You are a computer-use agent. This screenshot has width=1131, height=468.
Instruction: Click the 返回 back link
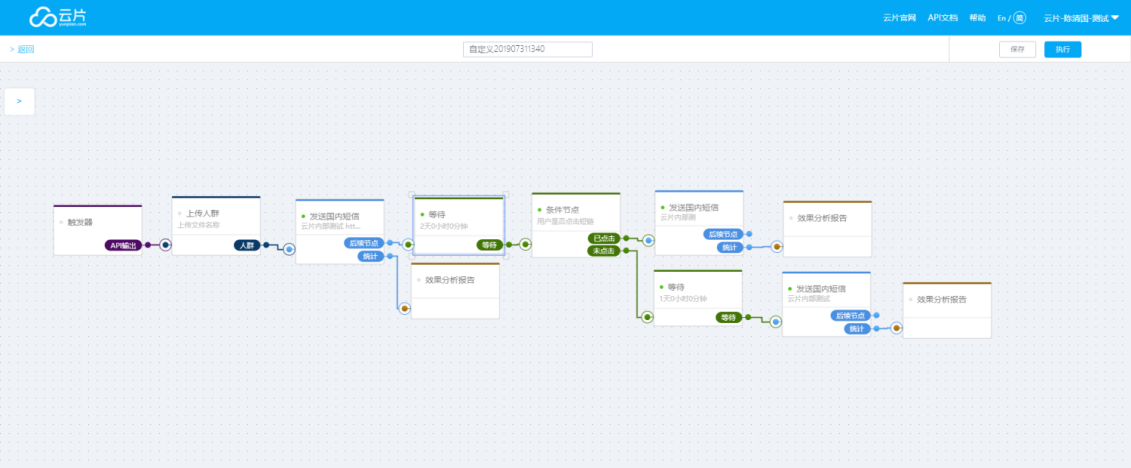point(22,49)
